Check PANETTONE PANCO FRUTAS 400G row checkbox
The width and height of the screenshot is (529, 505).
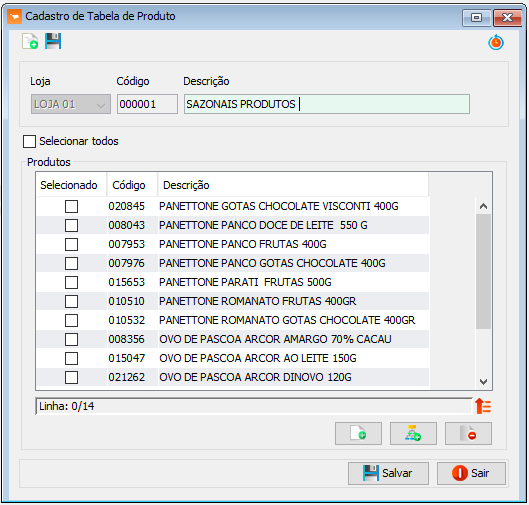point(71,244)
